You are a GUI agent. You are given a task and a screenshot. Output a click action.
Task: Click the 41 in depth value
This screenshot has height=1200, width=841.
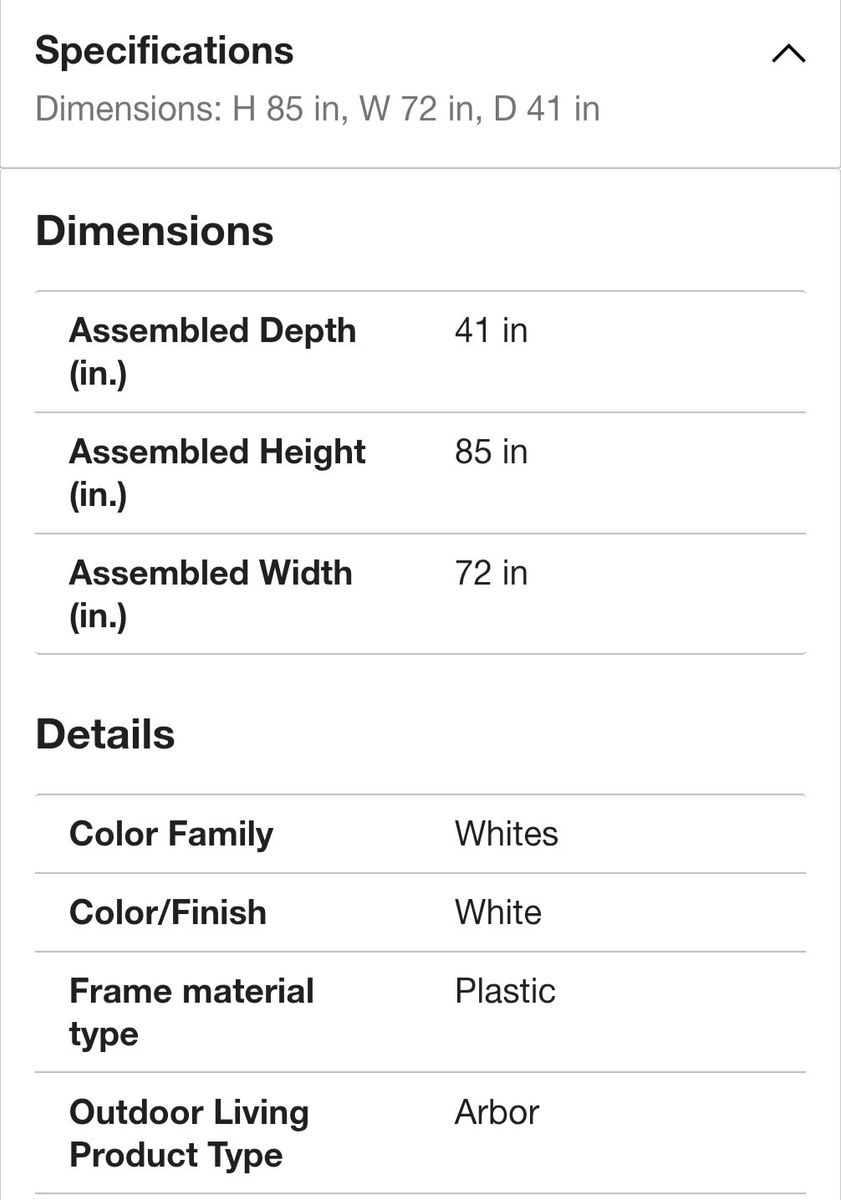click(x=491, y=331)
